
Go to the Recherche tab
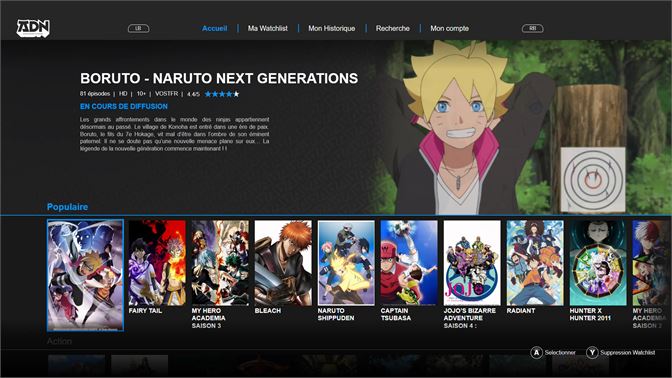pos(393,28)
